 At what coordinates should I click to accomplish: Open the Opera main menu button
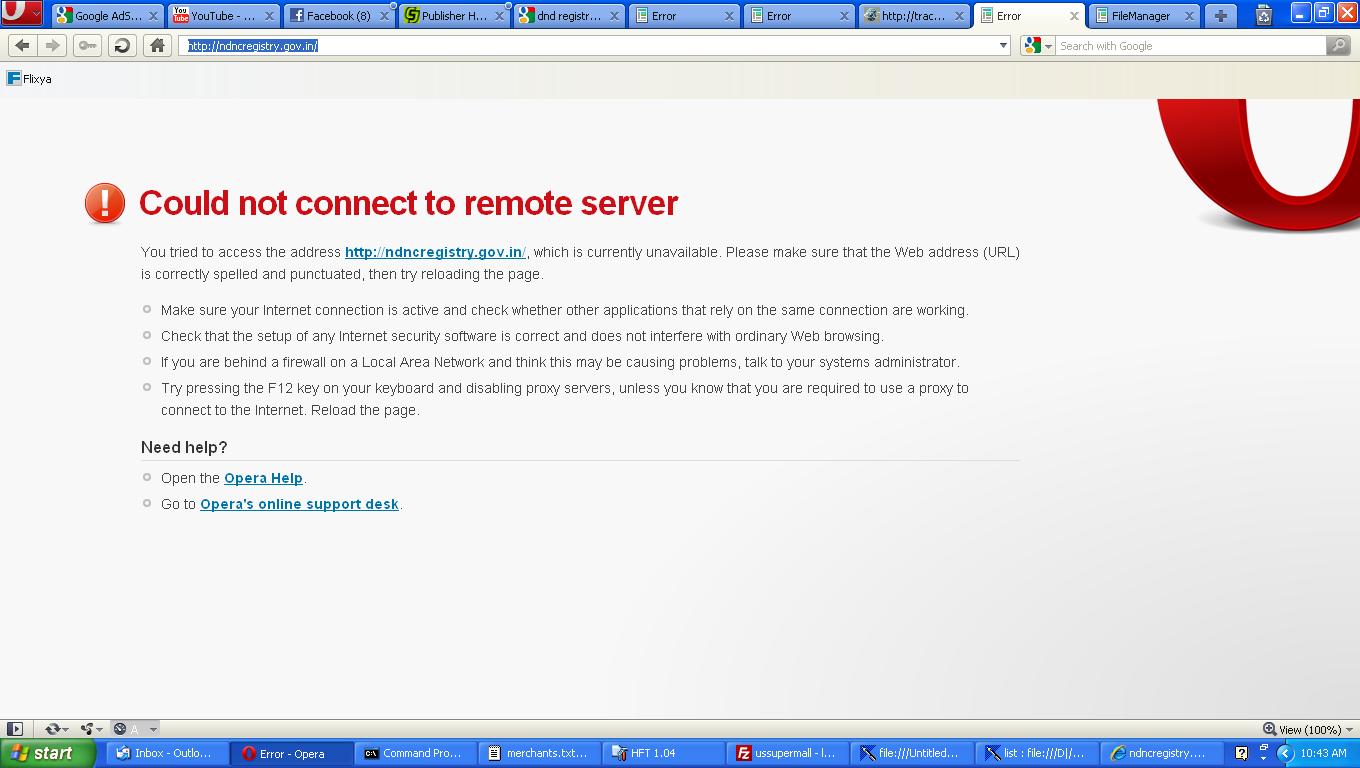click(21, 14)
